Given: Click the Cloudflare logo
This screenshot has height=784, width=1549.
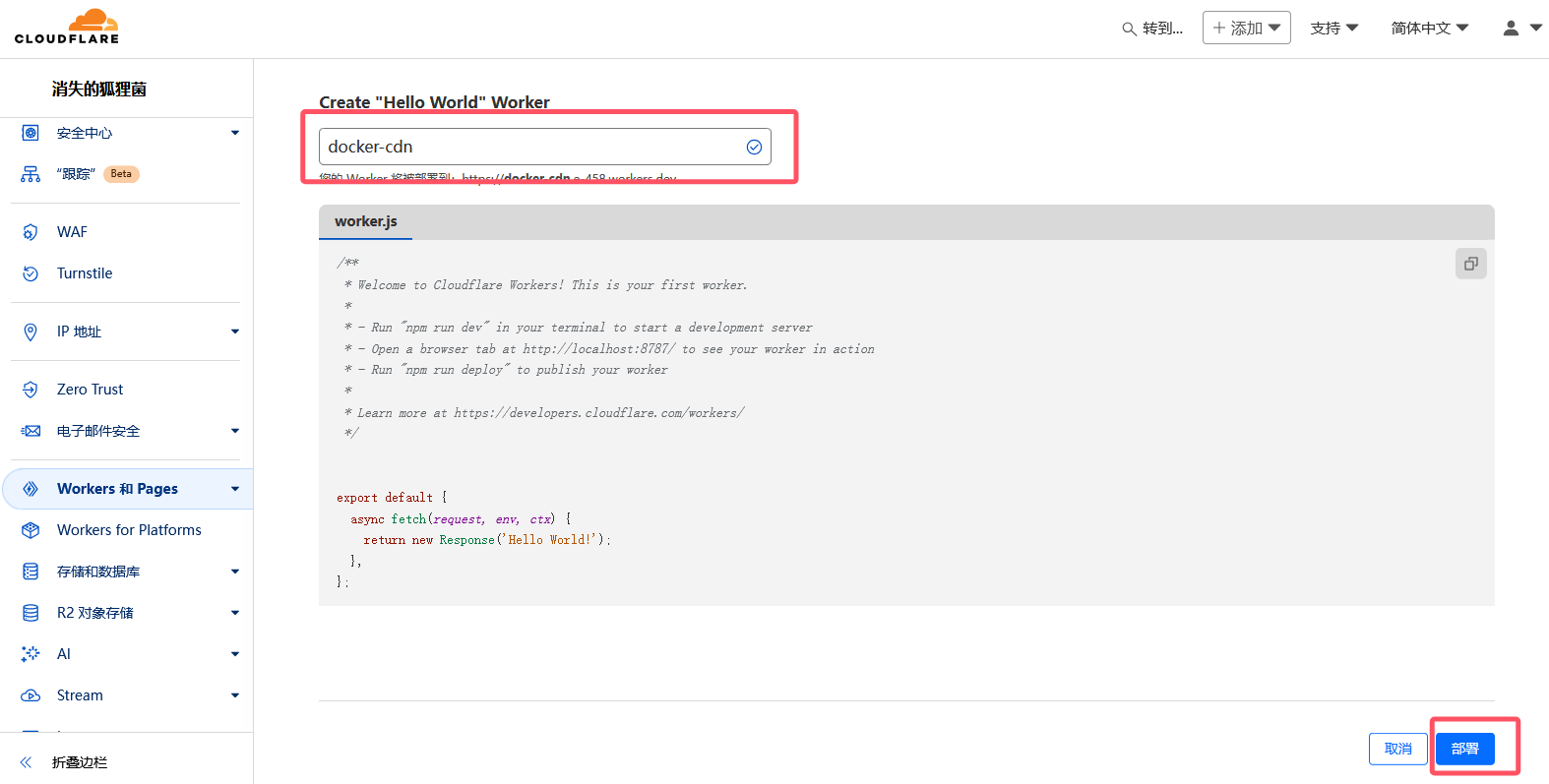Looking at the screenshot, I should click(x=67, y=27).
